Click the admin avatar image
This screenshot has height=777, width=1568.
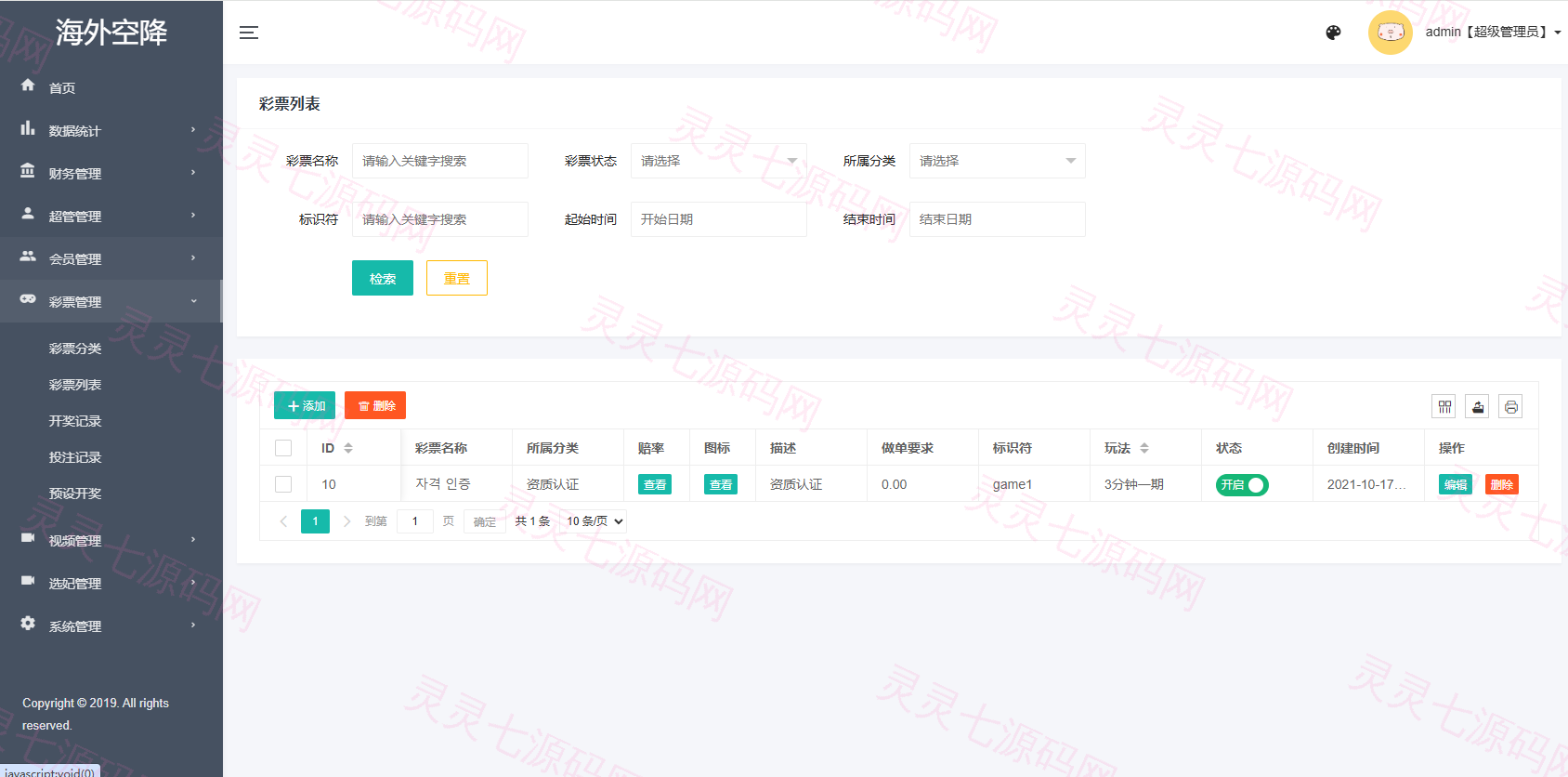[x=1391, y=33]
